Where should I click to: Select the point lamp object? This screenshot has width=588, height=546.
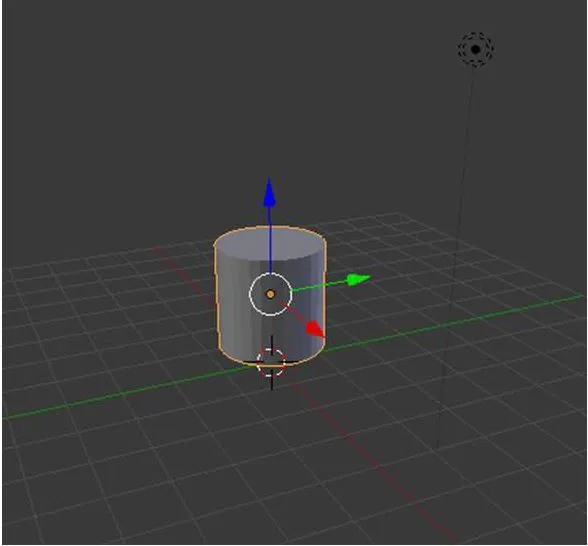click(x=476, y=49)
